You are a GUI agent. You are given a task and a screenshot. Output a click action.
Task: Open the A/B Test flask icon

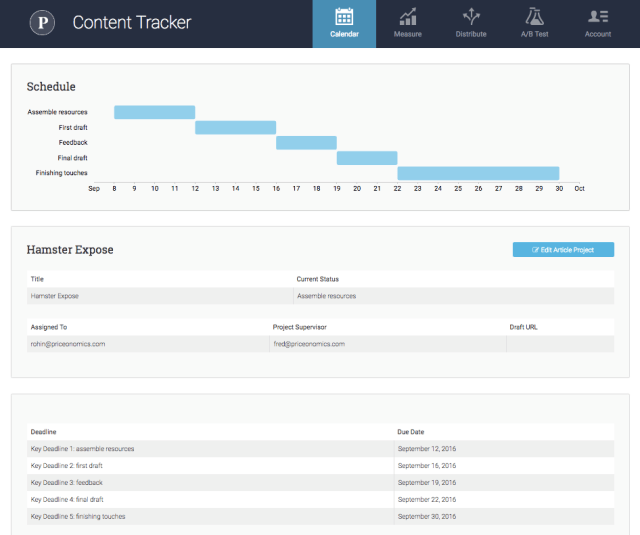click(534, 17)
